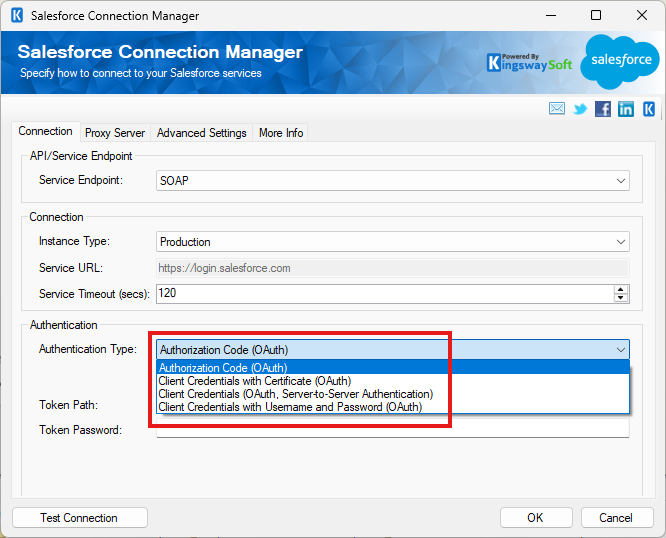Click the Authentication Type label

click(x=88, y=349)
